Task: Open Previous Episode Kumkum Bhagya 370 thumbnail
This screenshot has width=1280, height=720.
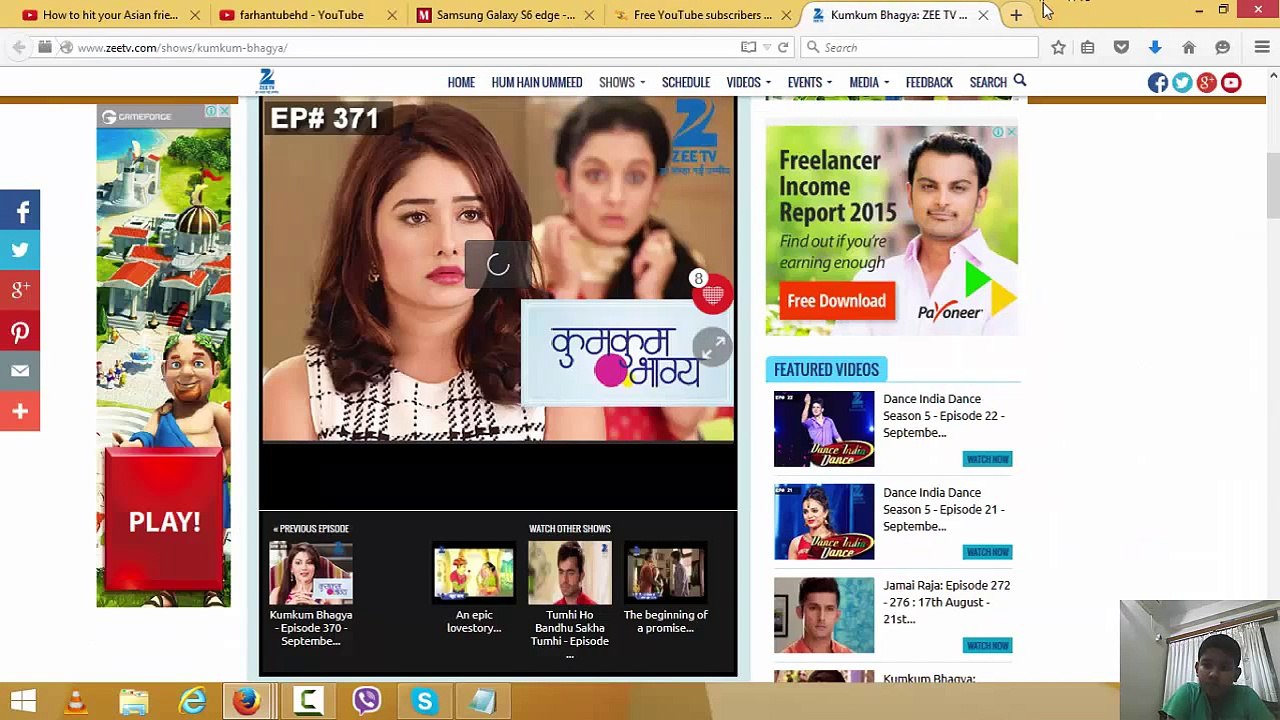Action: (x=311, y=572)
